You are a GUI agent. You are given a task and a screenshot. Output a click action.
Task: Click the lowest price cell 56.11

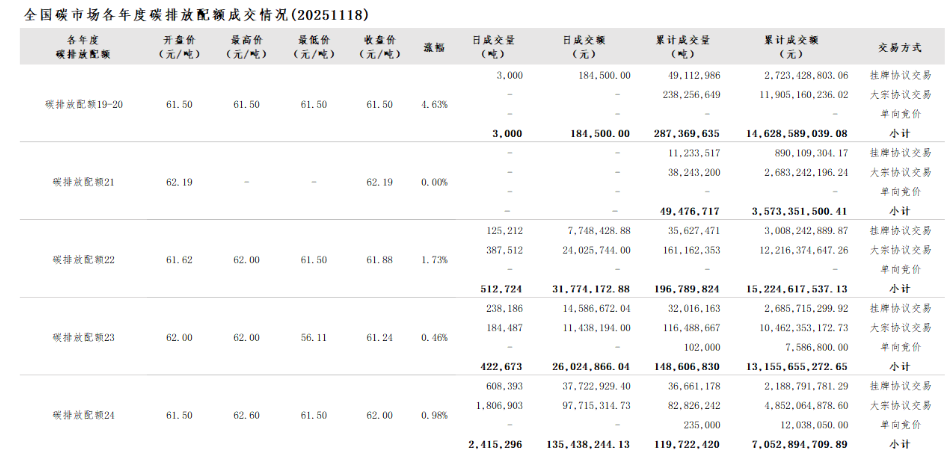[x=314, y=338]
